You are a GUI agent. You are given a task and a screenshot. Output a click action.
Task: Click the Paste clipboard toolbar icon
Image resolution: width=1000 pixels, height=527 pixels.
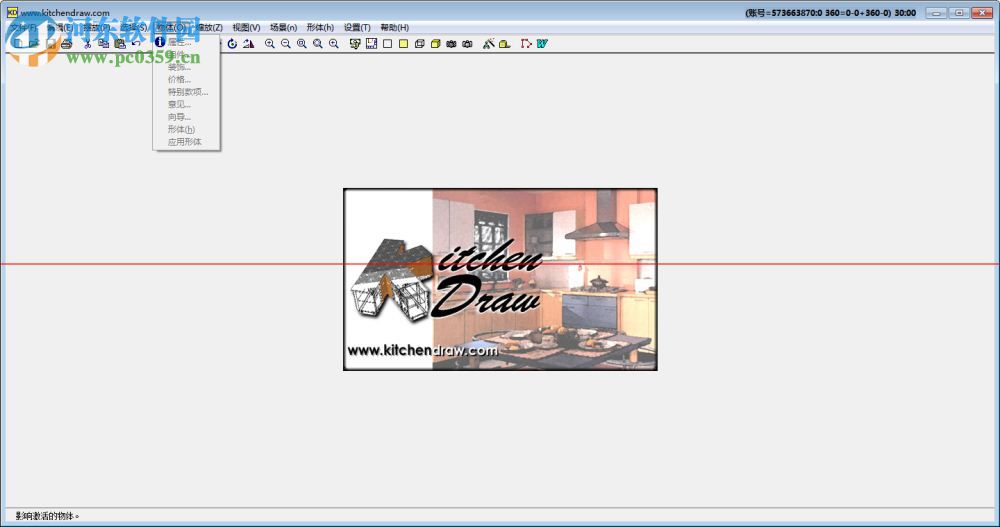[x=120, y=44]
